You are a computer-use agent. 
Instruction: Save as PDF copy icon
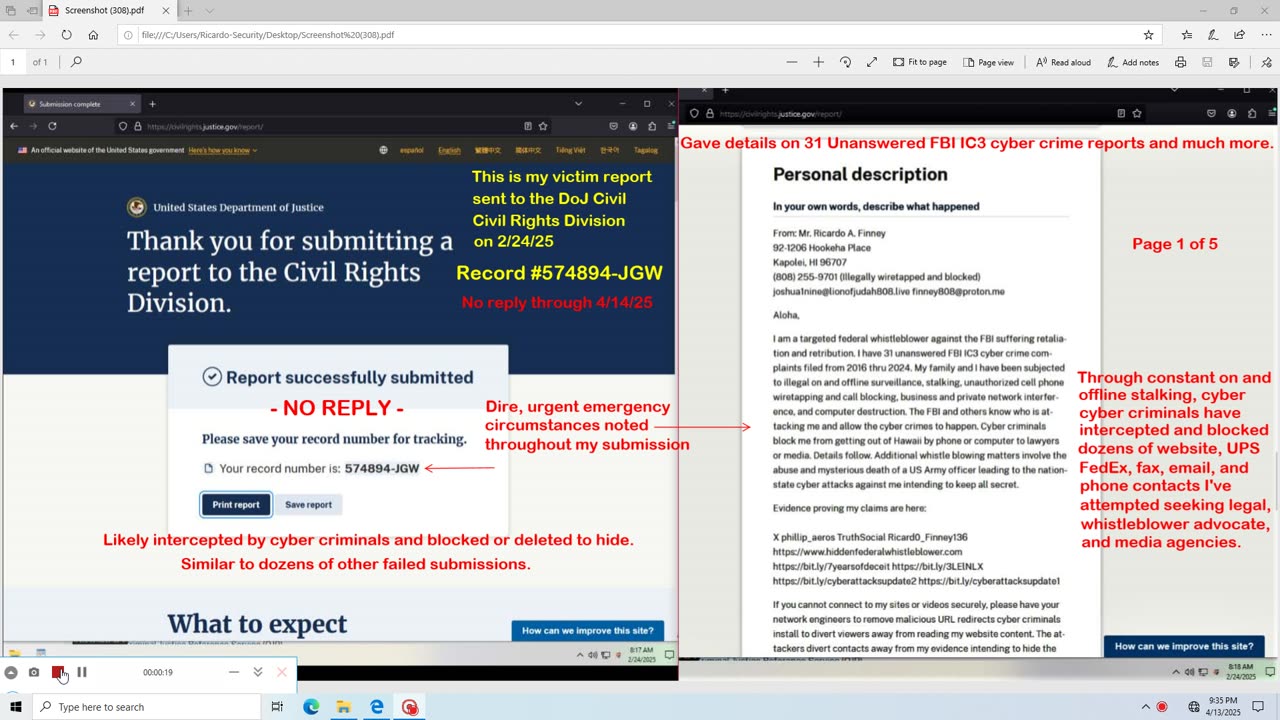(x=1234, y=62)
